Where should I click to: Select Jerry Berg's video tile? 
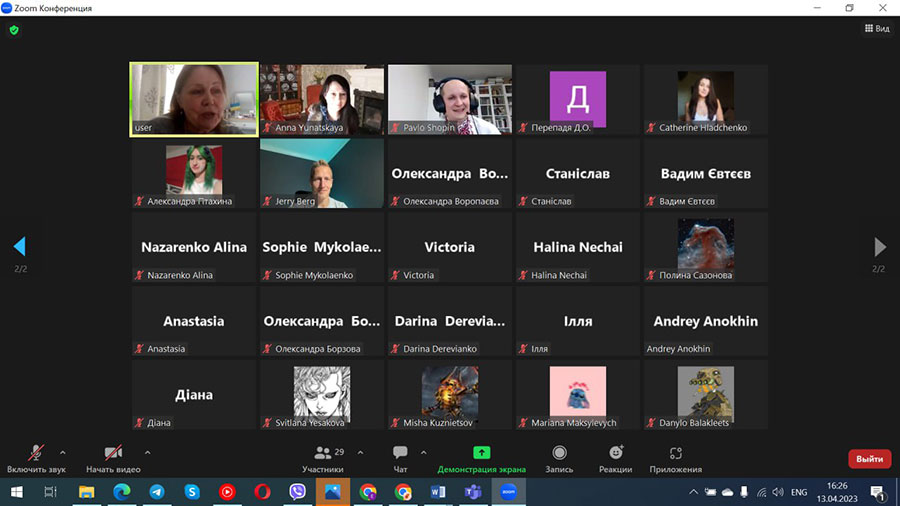tap(321, 173)
